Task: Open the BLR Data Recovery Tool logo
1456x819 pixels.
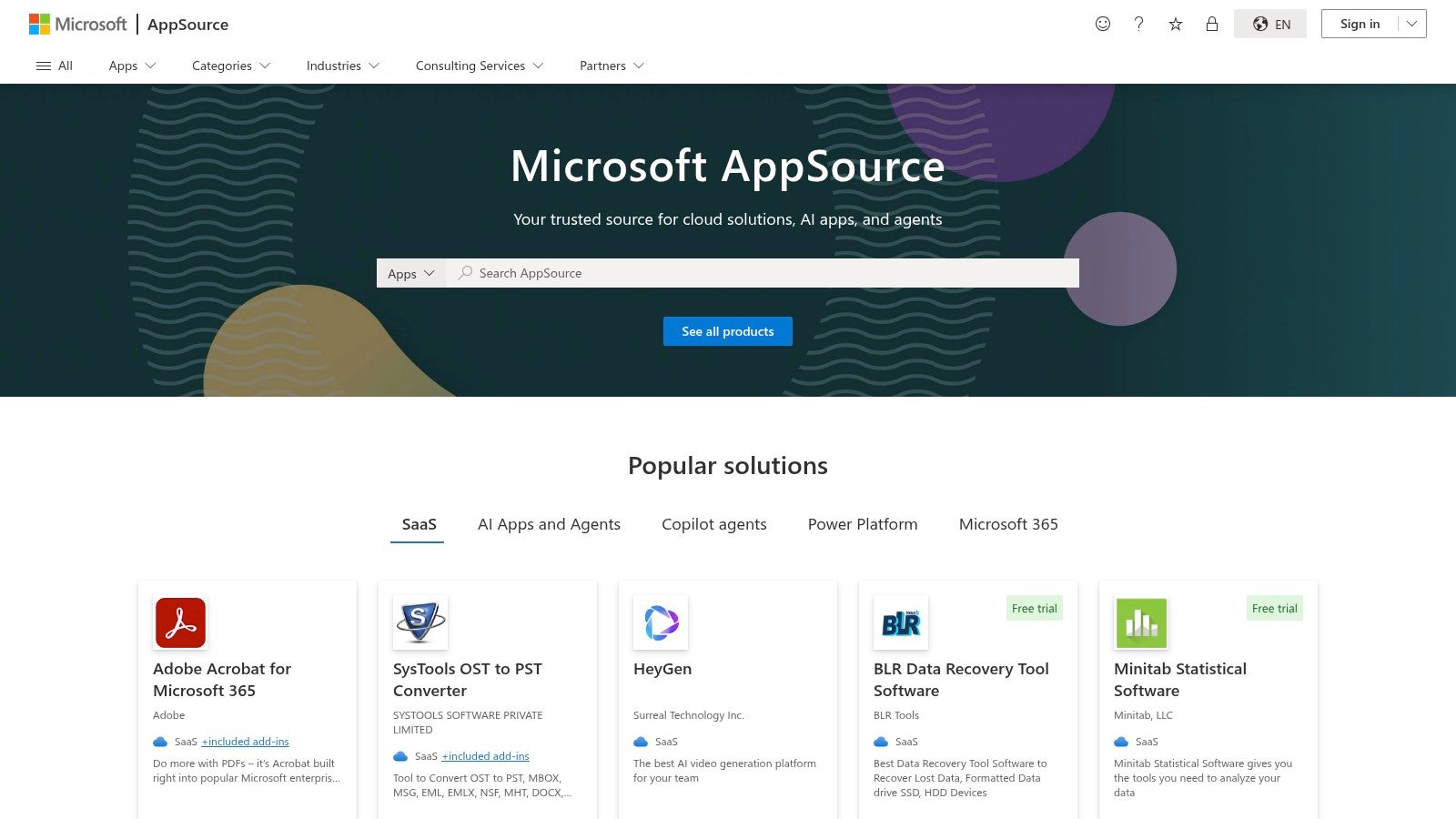Action: click(901, 622)
